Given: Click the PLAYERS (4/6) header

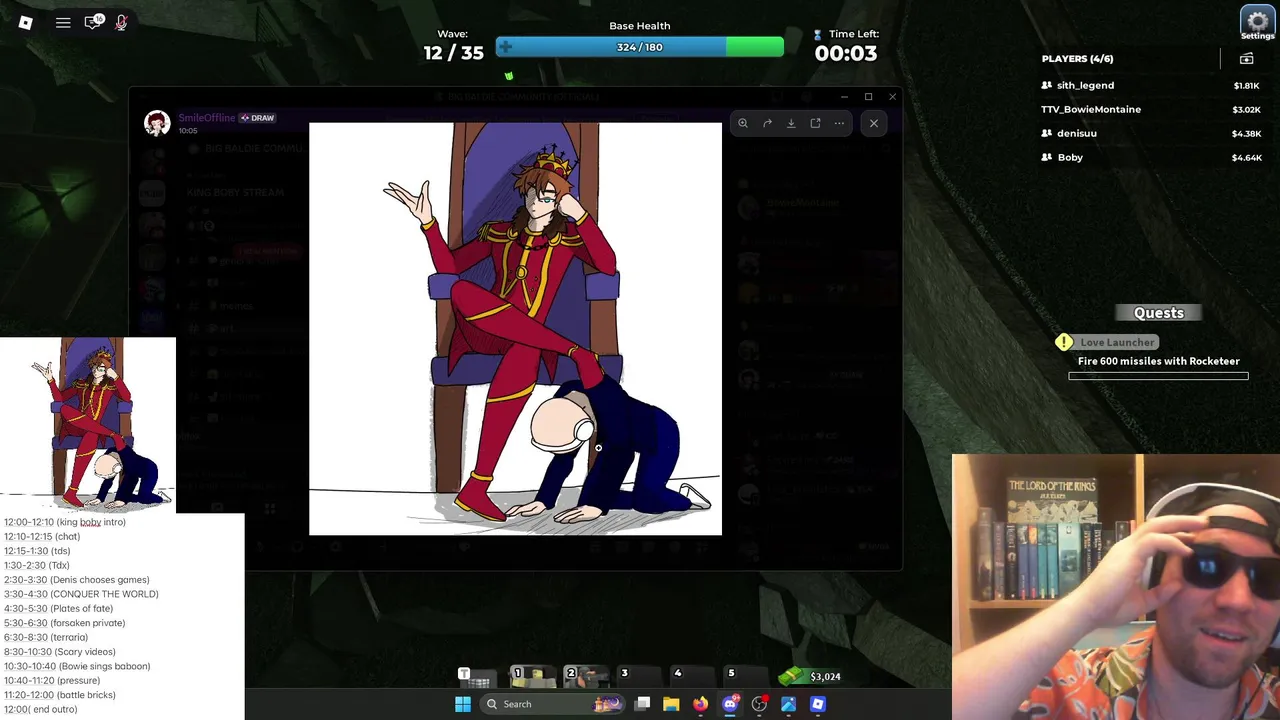Looking at the screenshot, I should point(1077,59).
